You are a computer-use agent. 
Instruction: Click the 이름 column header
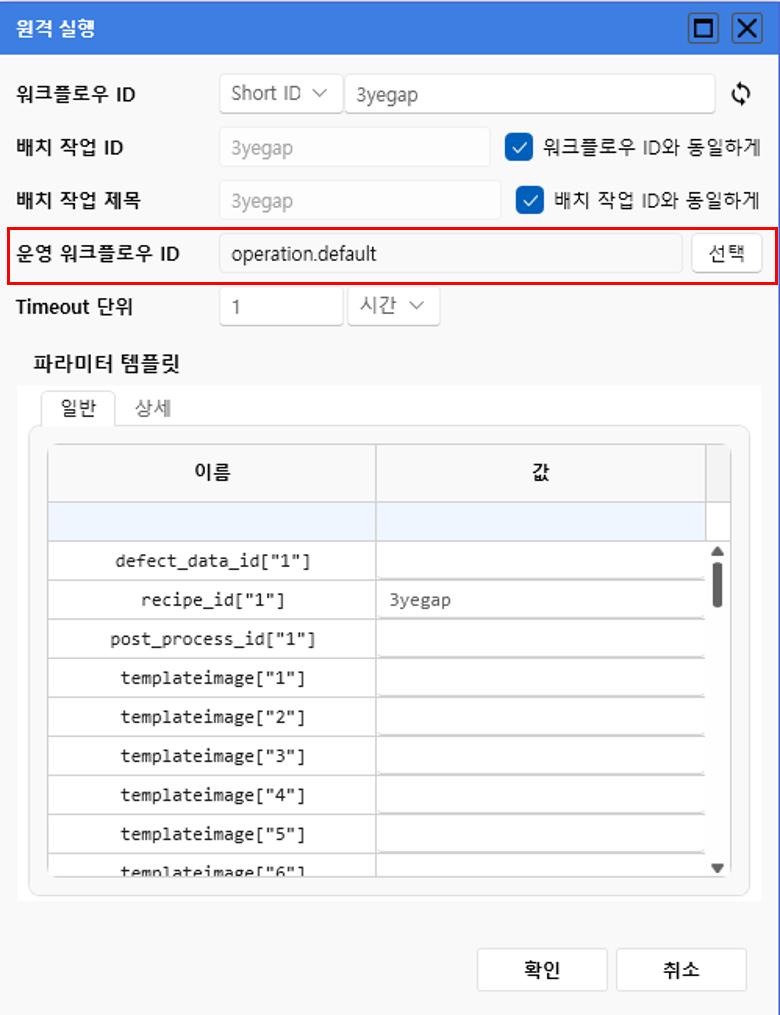(212, 472)
